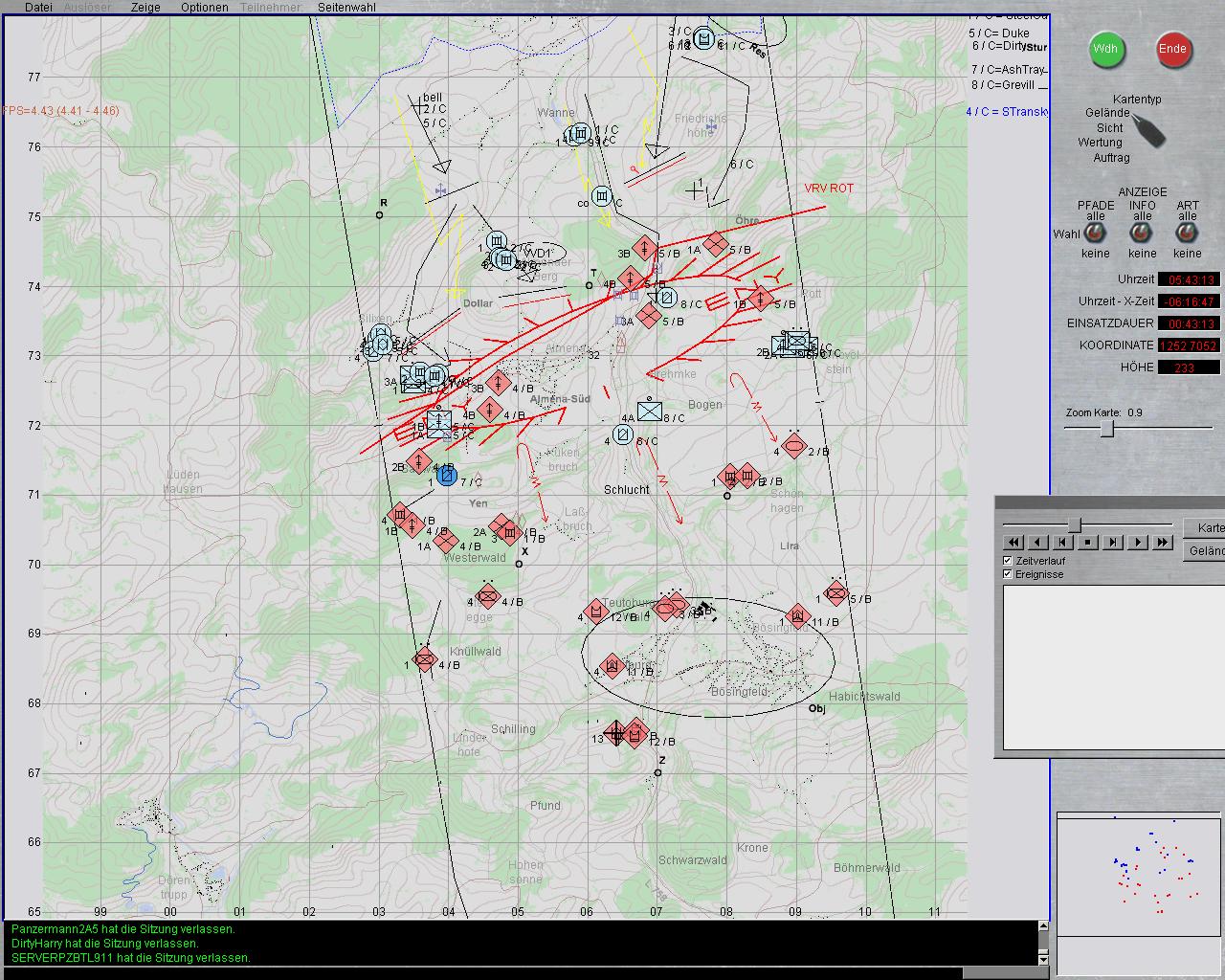1225x980 pixels.
Task: Click the fast rewind playback button
Action: tap(1013, 543)
